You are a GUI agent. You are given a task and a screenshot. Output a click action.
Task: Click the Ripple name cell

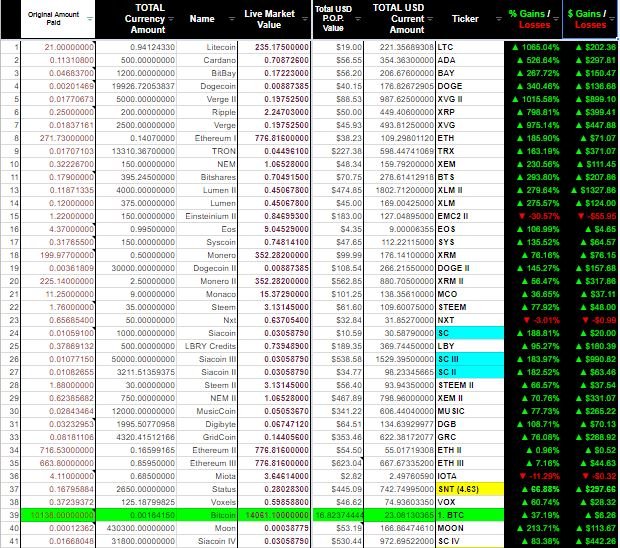[207, 112]
